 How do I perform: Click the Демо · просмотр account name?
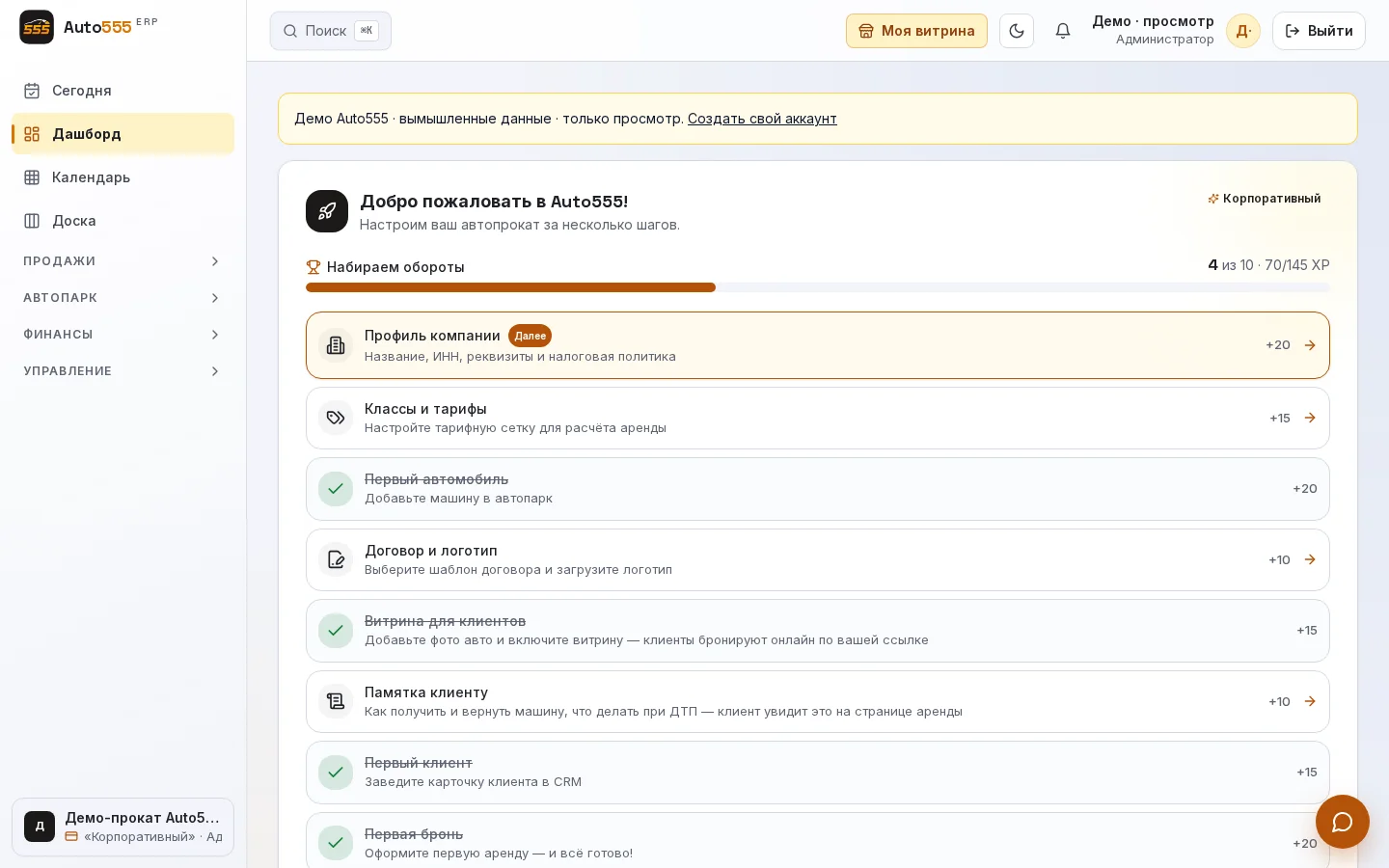(x=1153, y=21)
